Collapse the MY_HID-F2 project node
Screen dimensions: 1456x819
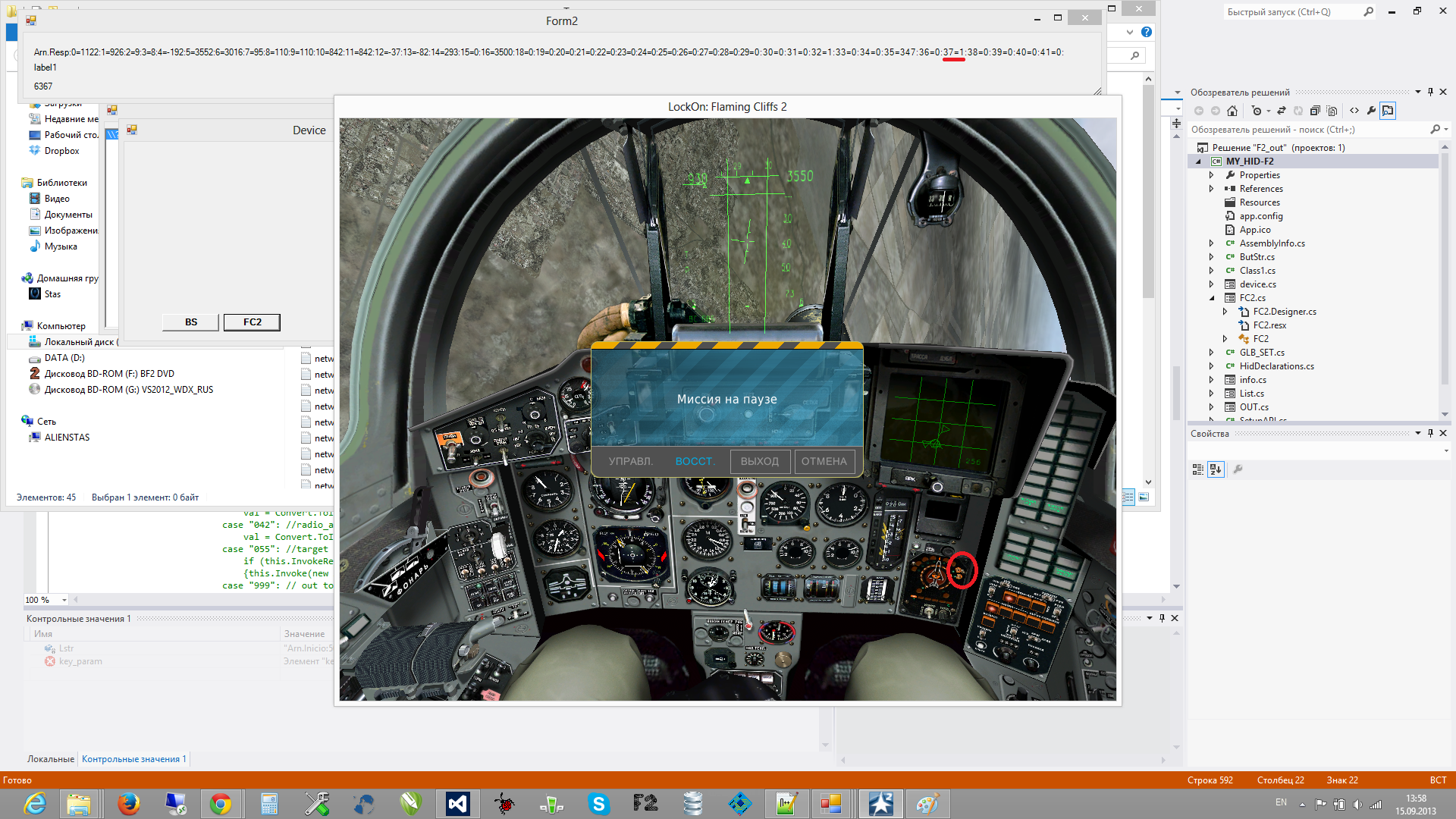[x=1199, y=162]
